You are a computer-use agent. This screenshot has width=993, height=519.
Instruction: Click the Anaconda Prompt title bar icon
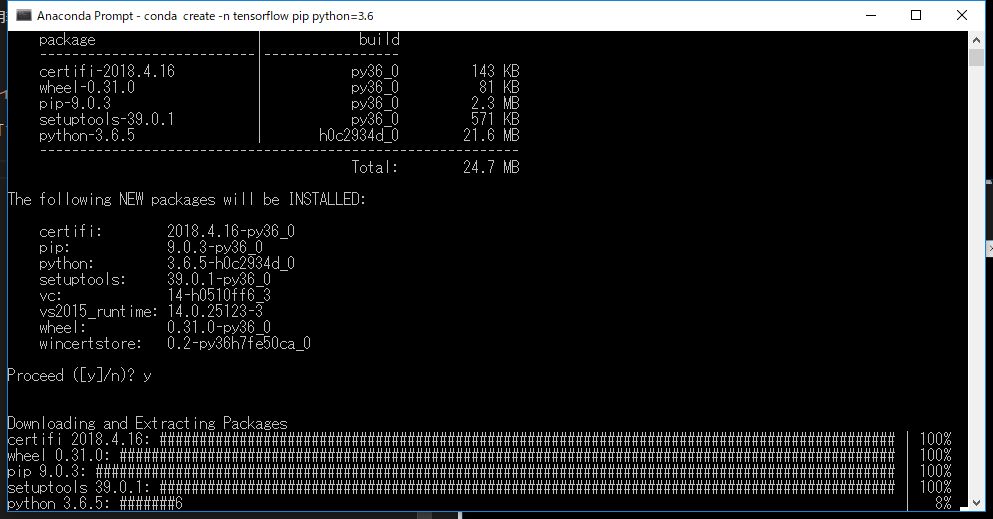pos(24,16)
